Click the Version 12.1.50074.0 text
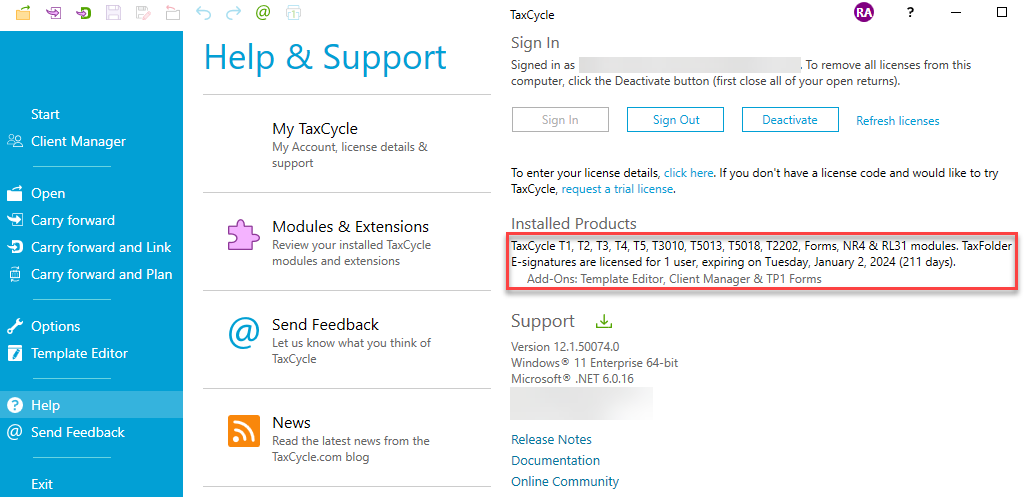This screenshot has height=497, width=1024. (x=565, y=346)
